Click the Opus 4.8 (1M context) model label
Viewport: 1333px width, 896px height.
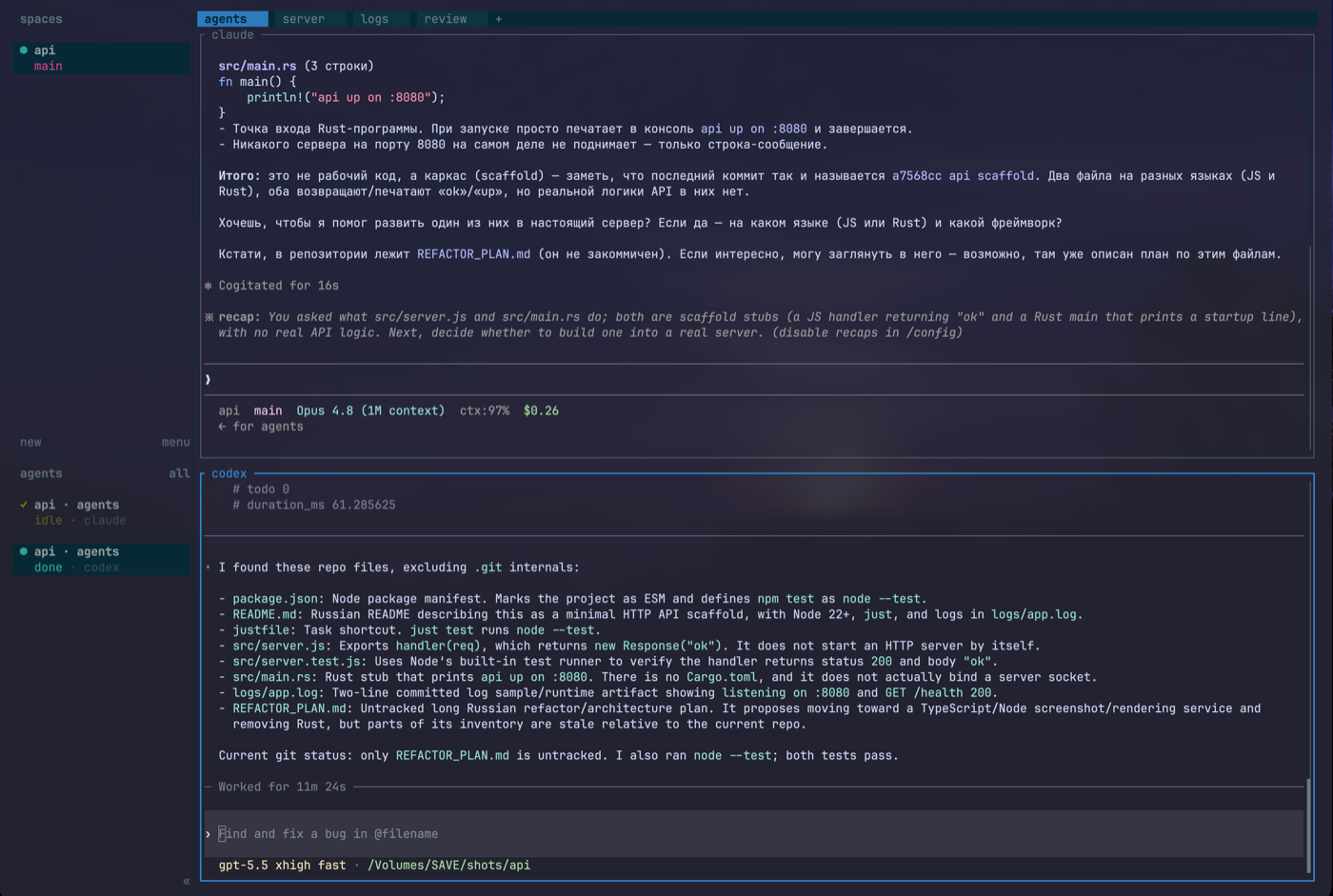point(370,410)
